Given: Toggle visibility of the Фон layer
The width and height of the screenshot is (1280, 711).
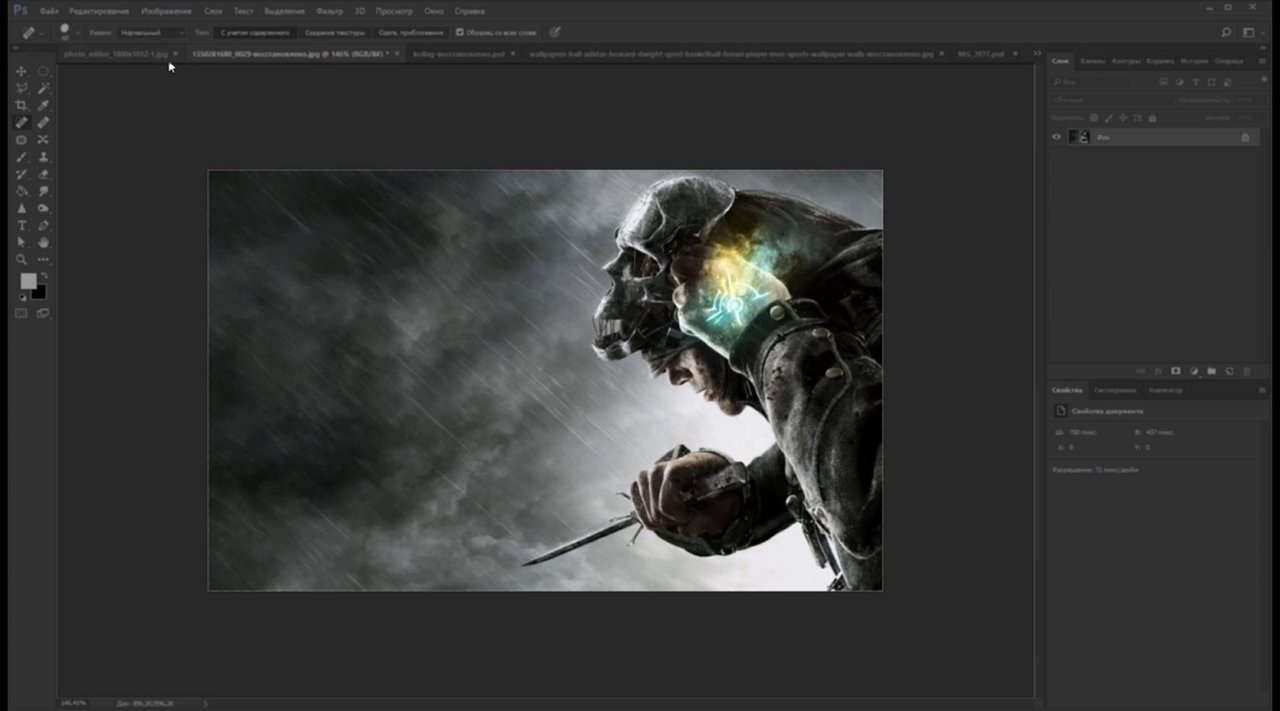Looking at the screenshot, I should [x=1056, y=137].
